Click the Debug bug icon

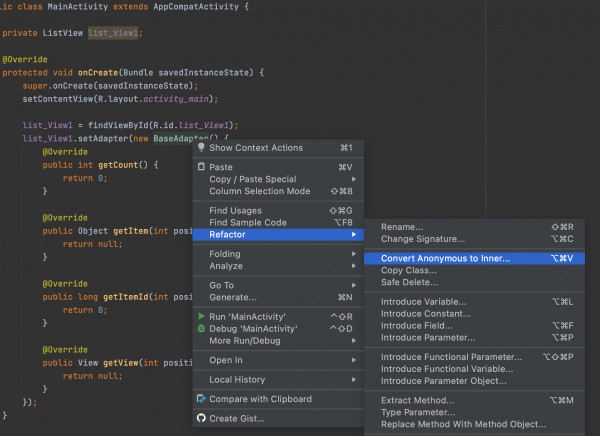(x=201, y=328)
